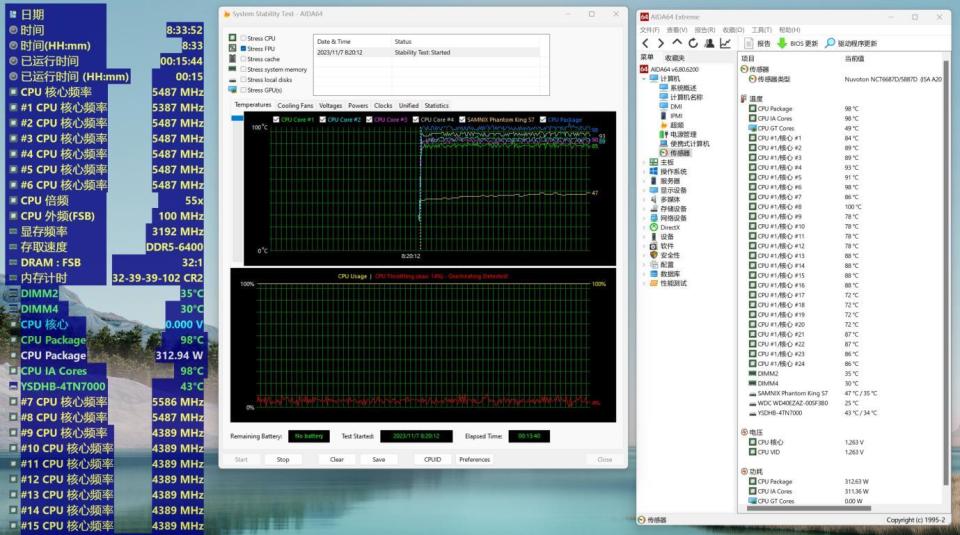Screen dimensions: 960x535
Task: Expand the 主板 tree node
Action: point(644,162)
